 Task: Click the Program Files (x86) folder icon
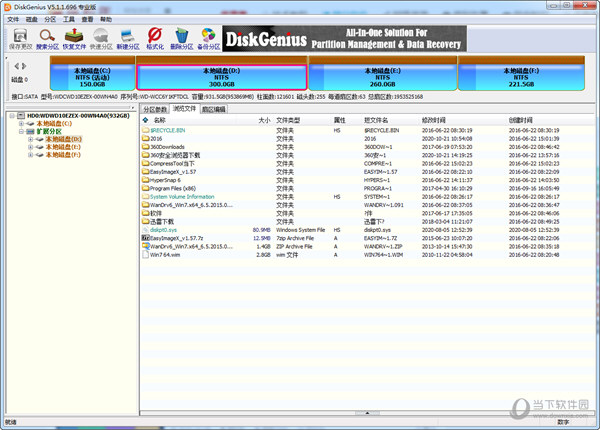click(145, 188)
